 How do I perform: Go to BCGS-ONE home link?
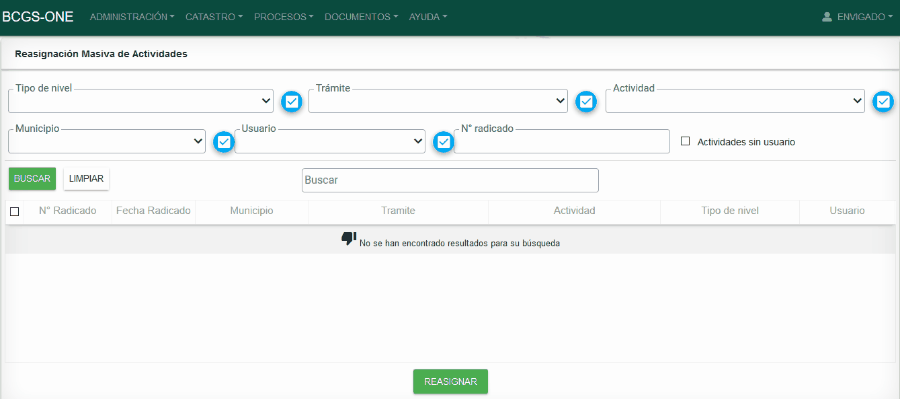tap(38, 17)
